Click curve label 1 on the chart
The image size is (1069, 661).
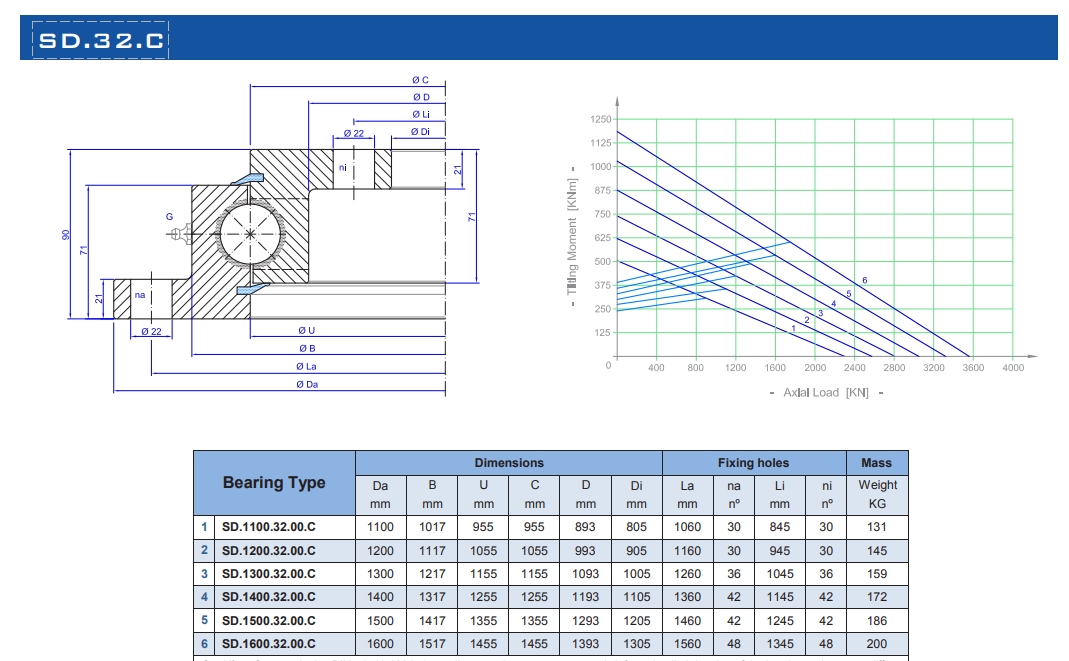point(793,328)
